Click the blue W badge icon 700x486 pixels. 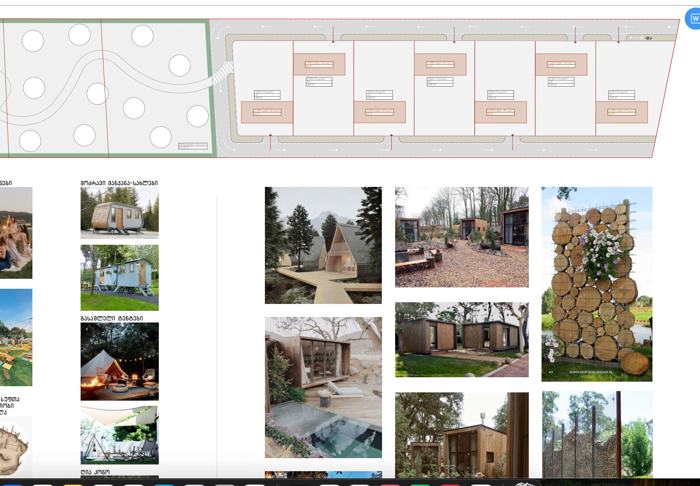click(x=693, y=18)
